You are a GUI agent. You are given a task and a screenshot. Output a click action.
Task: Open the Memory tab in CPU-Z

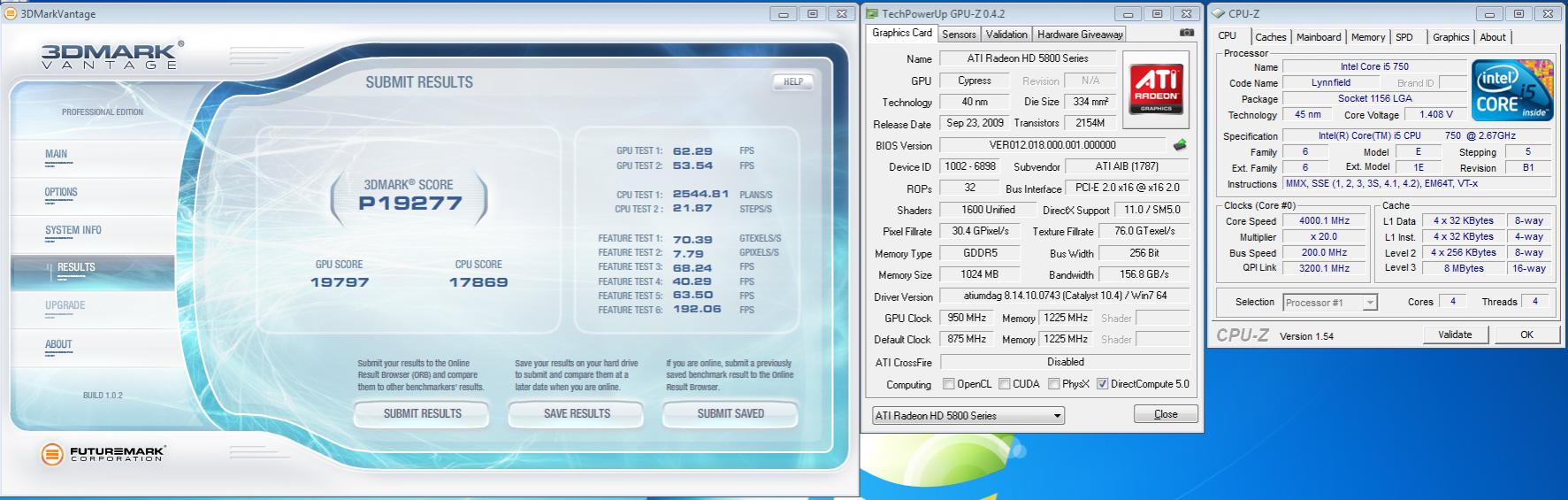1368,37
